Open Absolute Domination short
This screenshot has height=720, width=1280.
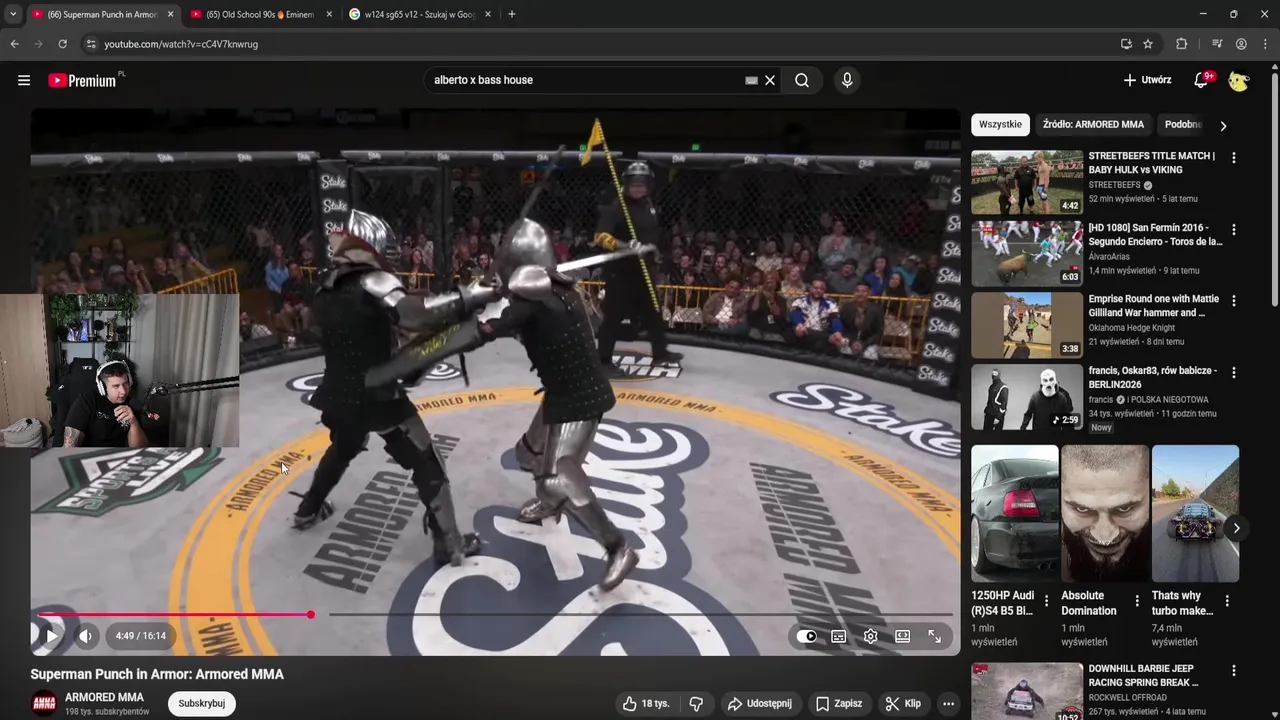[x=1105, y=514]
